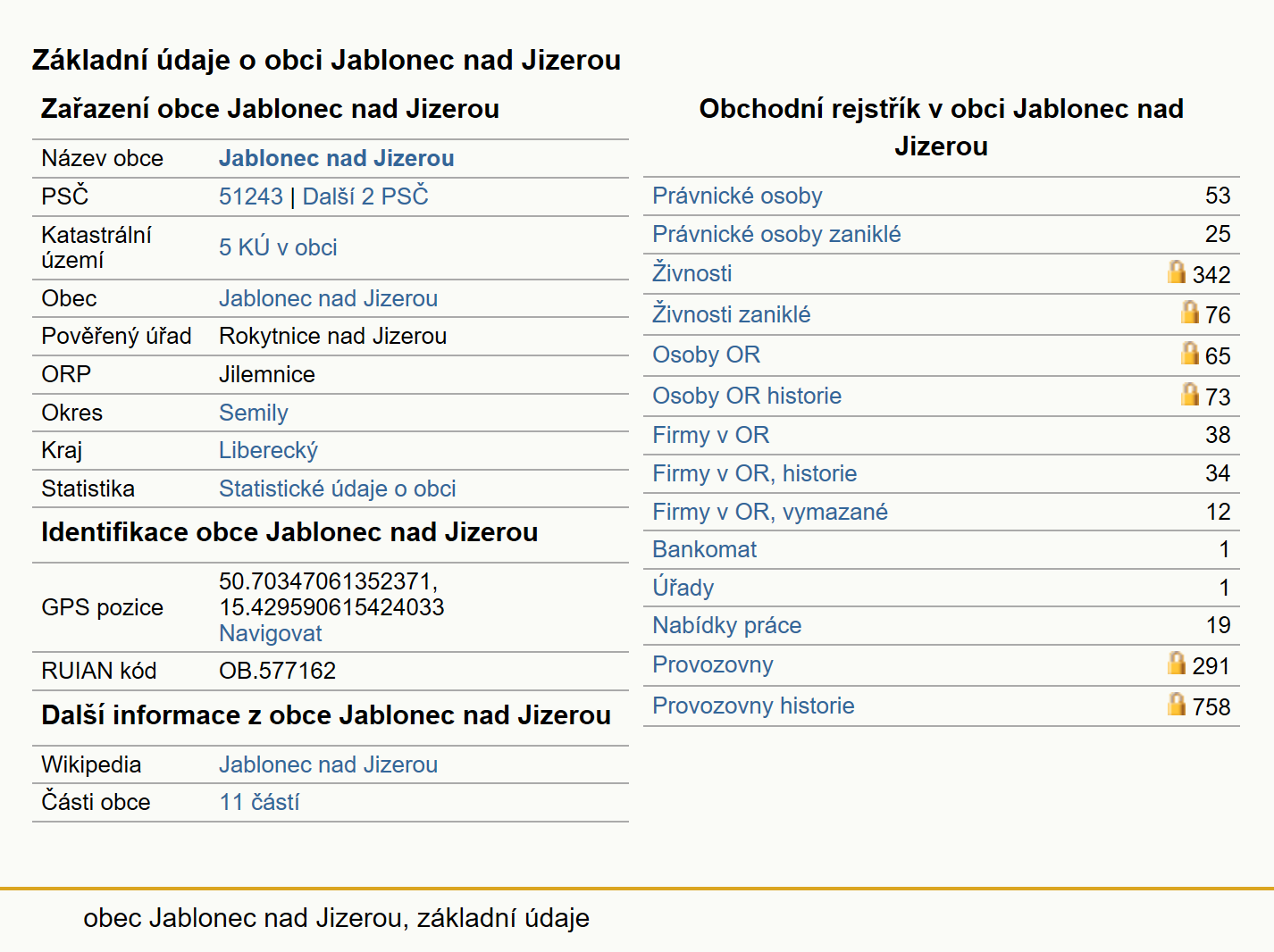Screen dimensions: 1274x952
Task: Open the Liberecký region link
Action: pyautogui.click(x=268, y=450)
